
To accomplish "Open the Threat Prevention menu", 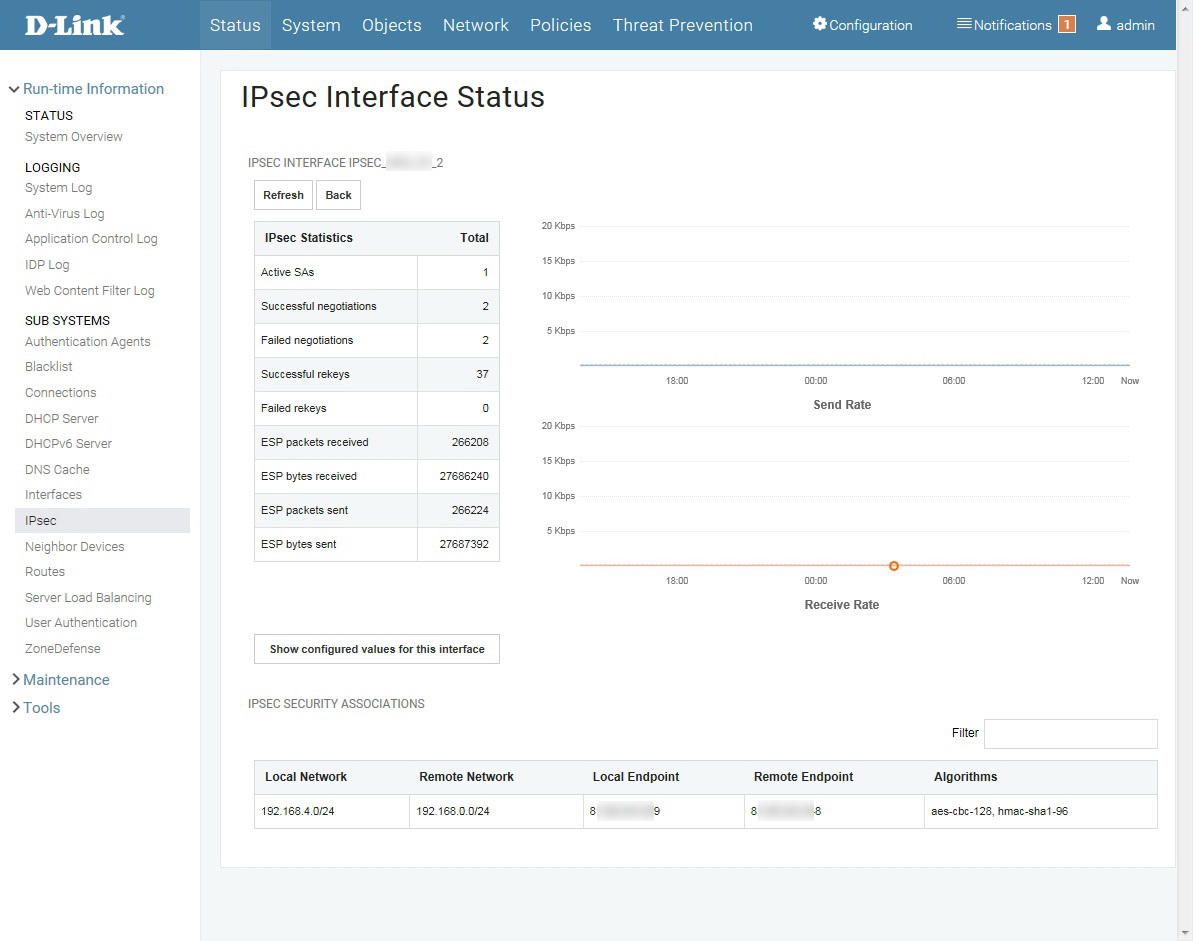I will click(682, 25).
